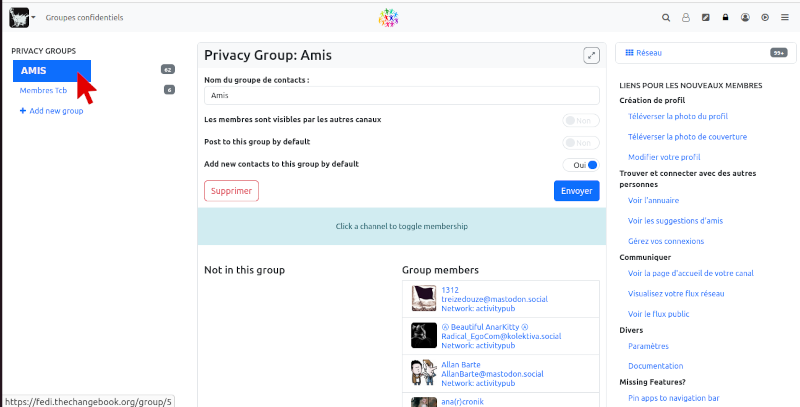Click the colorful site logo in the header
Image resolution: width=800 pixels, height=407 pixels.
(389, 18)
